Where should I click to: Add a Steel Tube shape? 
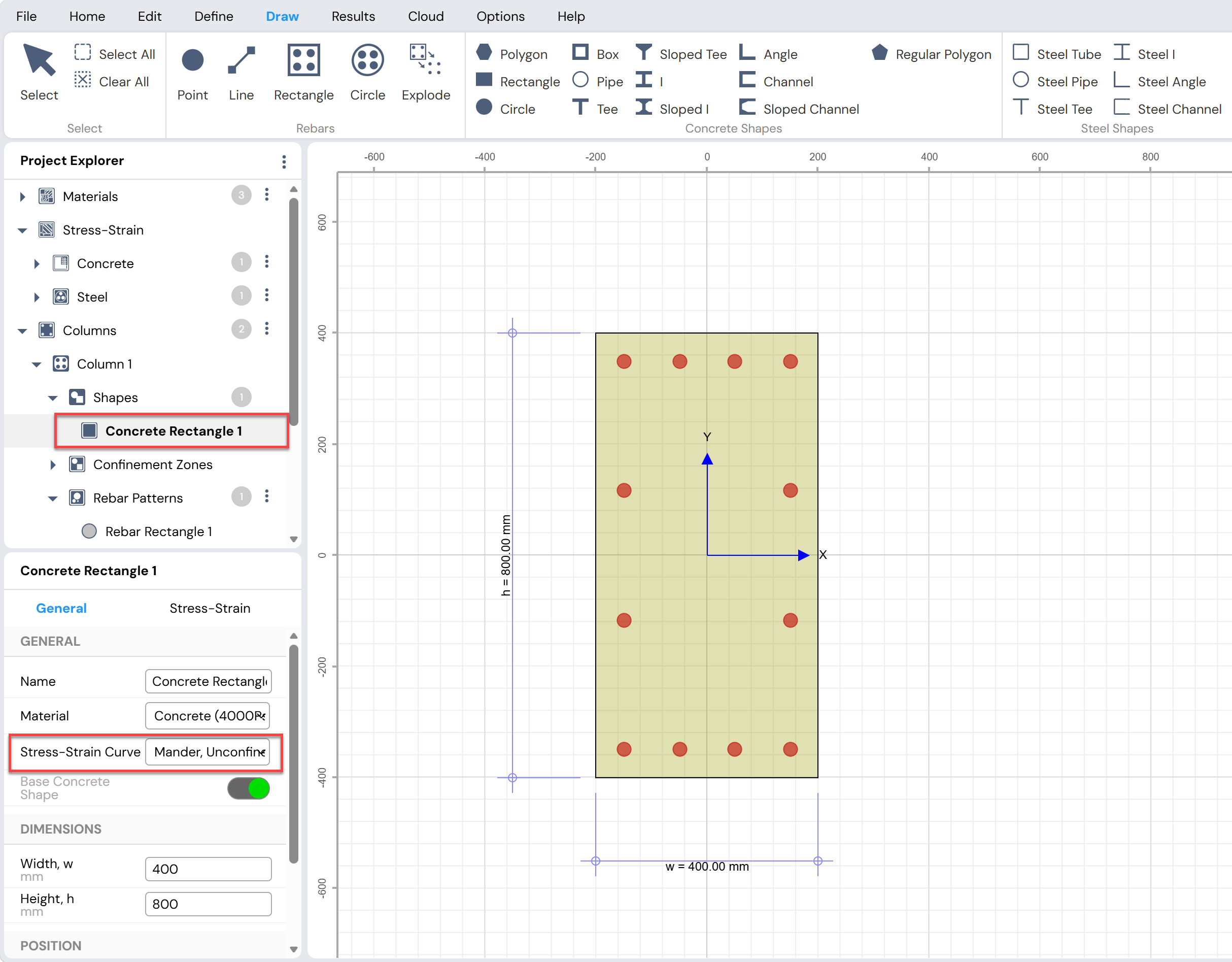pyautogui.click(x=1056, y=54)
